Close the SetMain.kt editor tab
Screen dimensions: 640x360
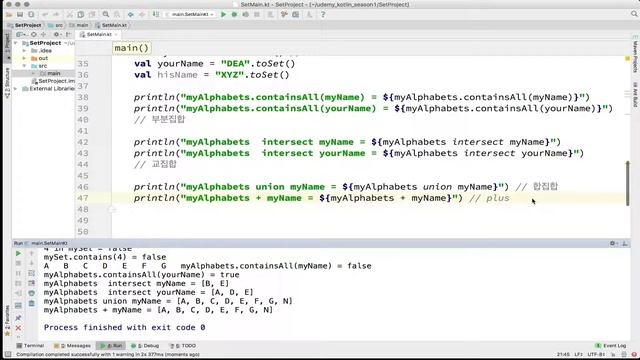click(x=116, y=34)
